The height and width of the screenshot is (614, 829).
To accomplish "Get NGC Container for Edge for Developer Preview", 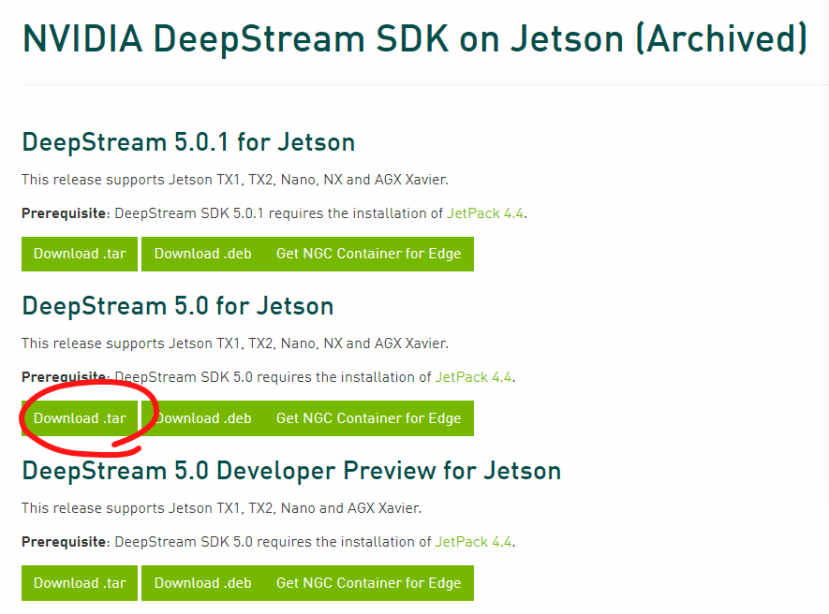I will click(369, 583).
